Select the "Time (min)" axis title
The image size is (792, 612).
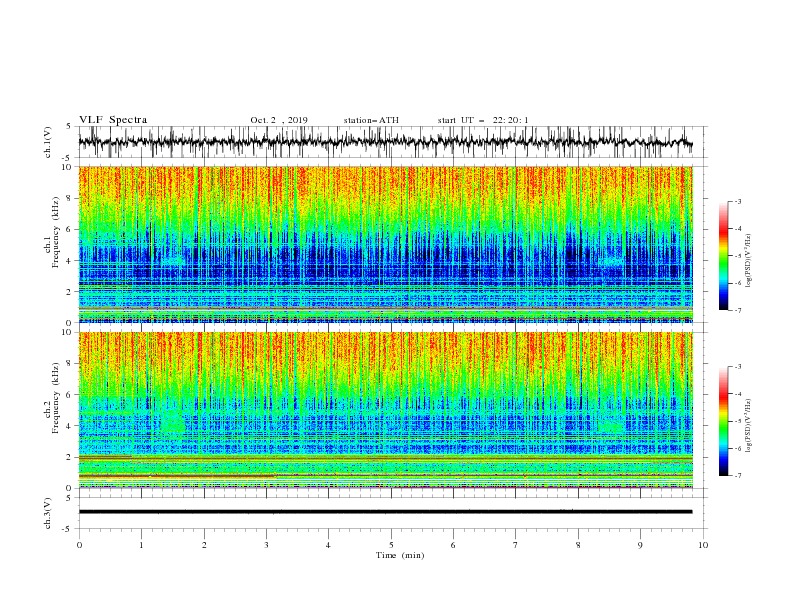coord(400,555)
